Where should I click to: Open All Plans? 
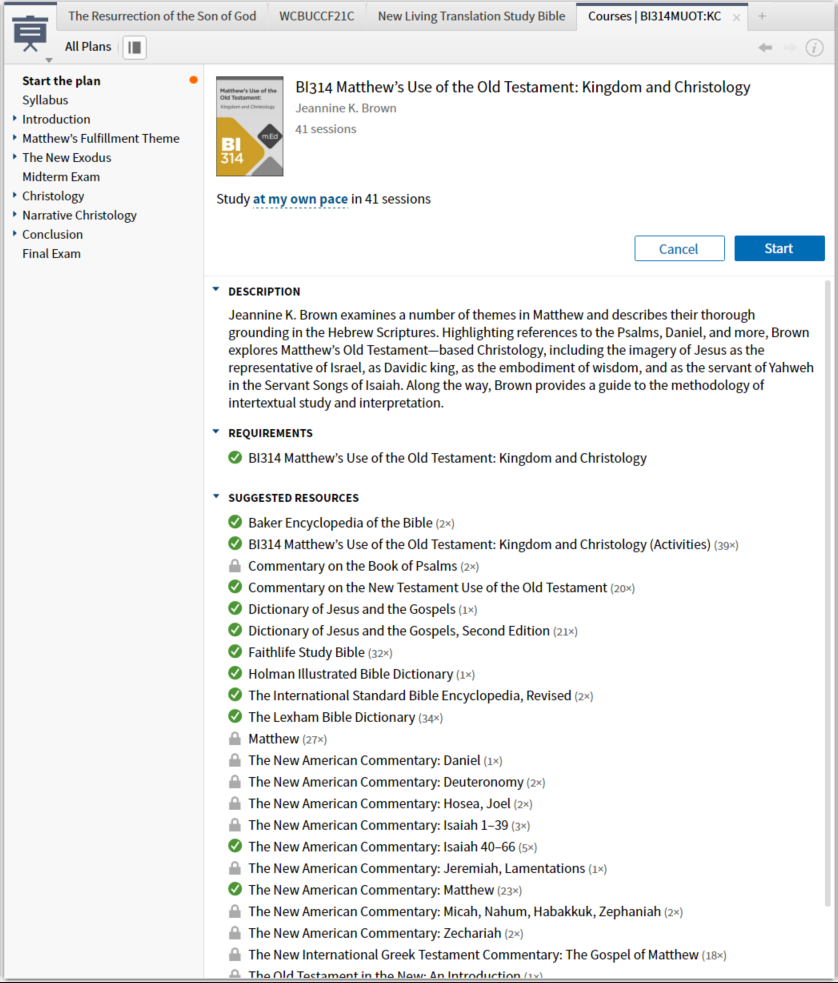coord(88,47)
